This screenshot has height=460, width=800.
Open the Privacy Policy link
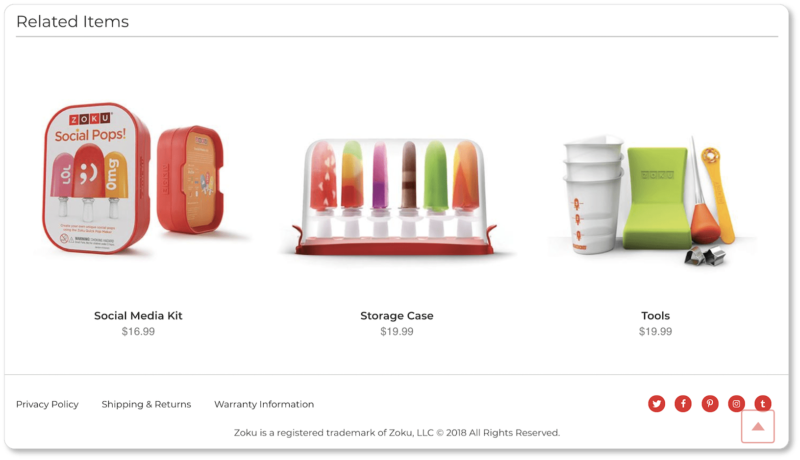[47, 404]
